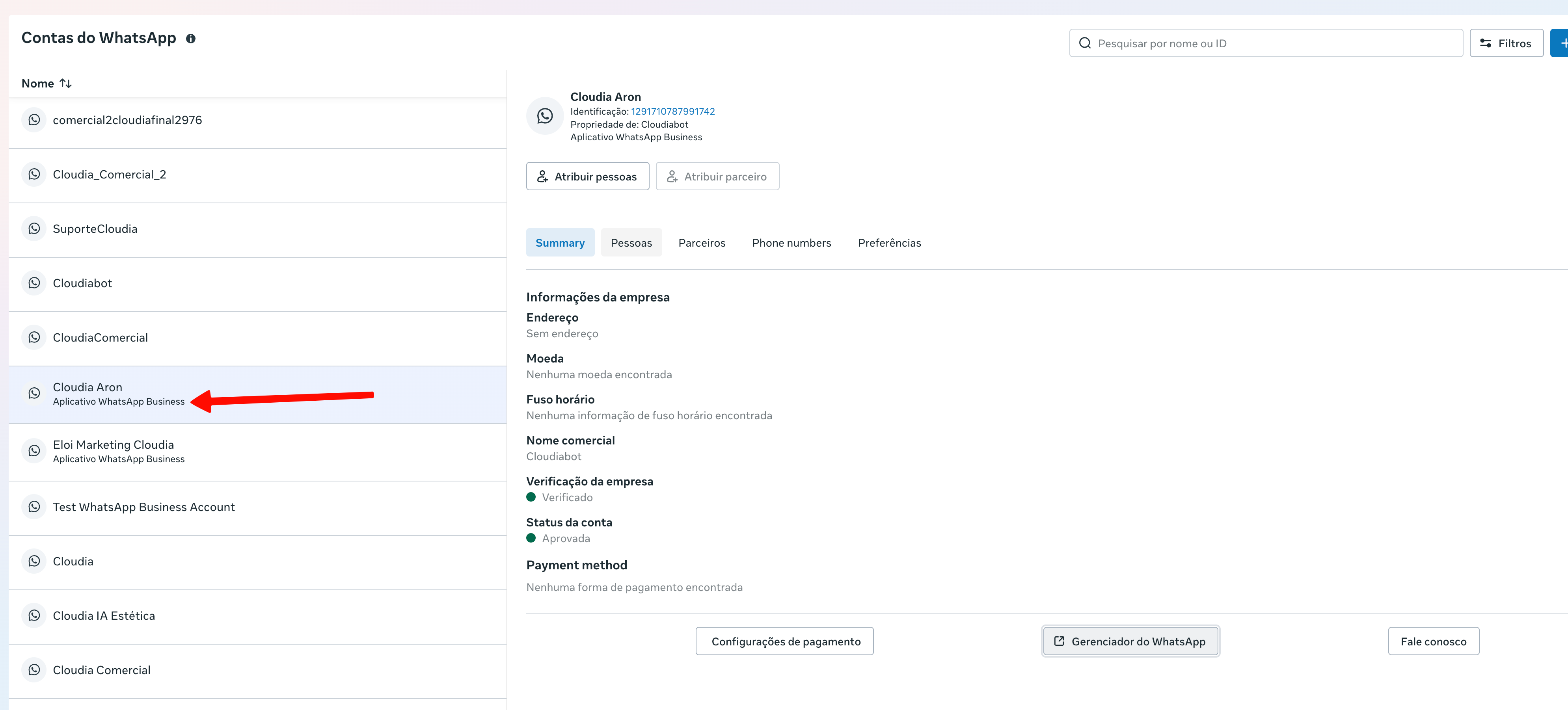Click the person icon in Atribuir pessoas

(x=542, y=177)
